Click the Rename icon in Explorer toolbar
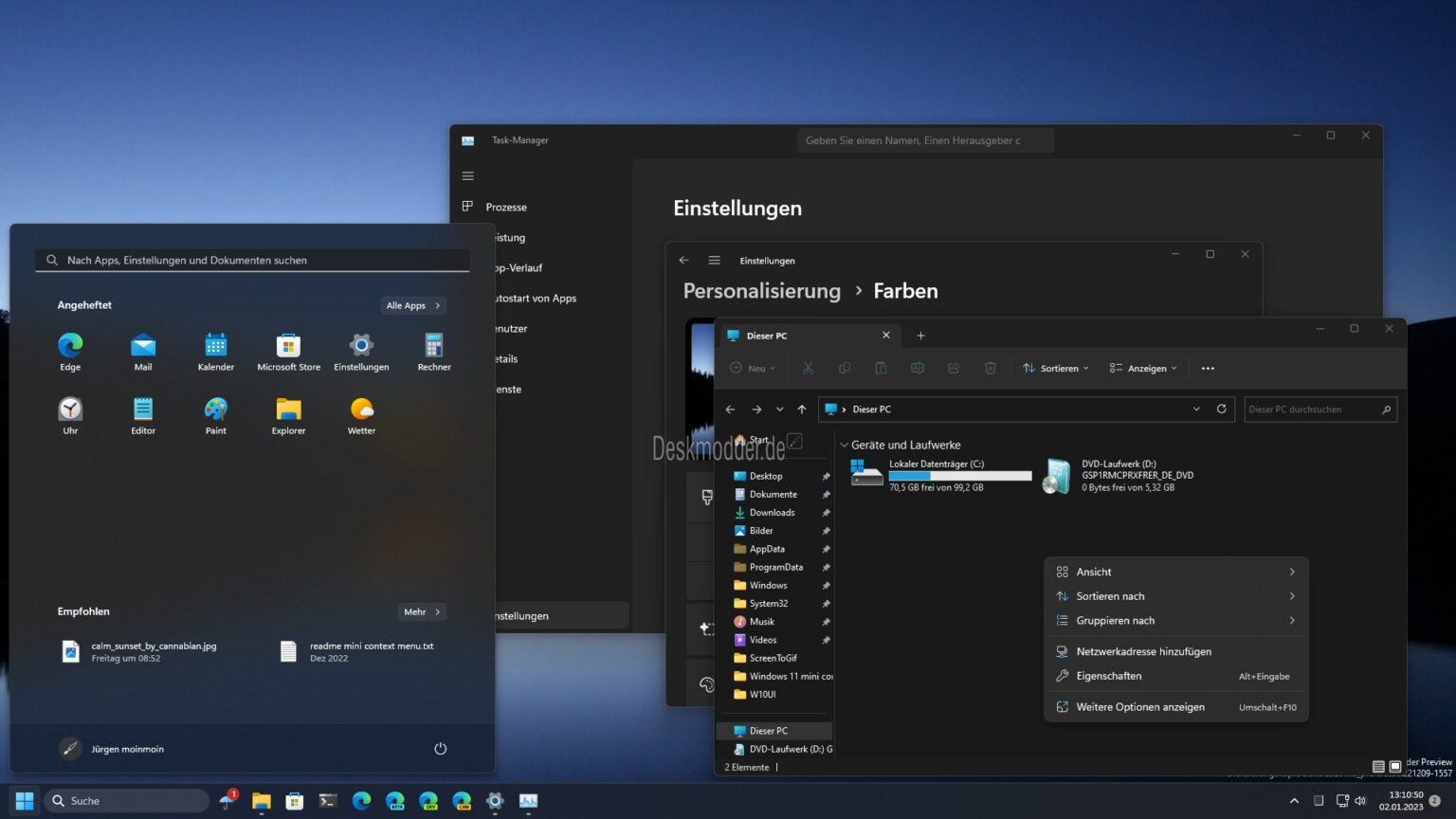This screenshot has width=1456, height=819. [x=917, y=368]
